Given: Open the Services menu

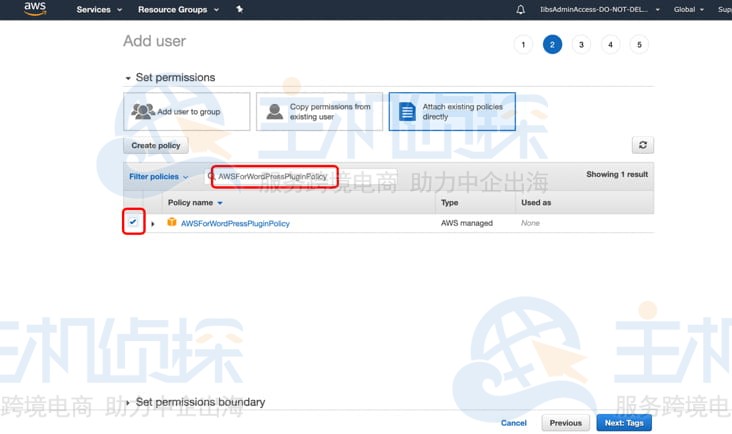Looking at the screenshot, I should tap(99, 9).
